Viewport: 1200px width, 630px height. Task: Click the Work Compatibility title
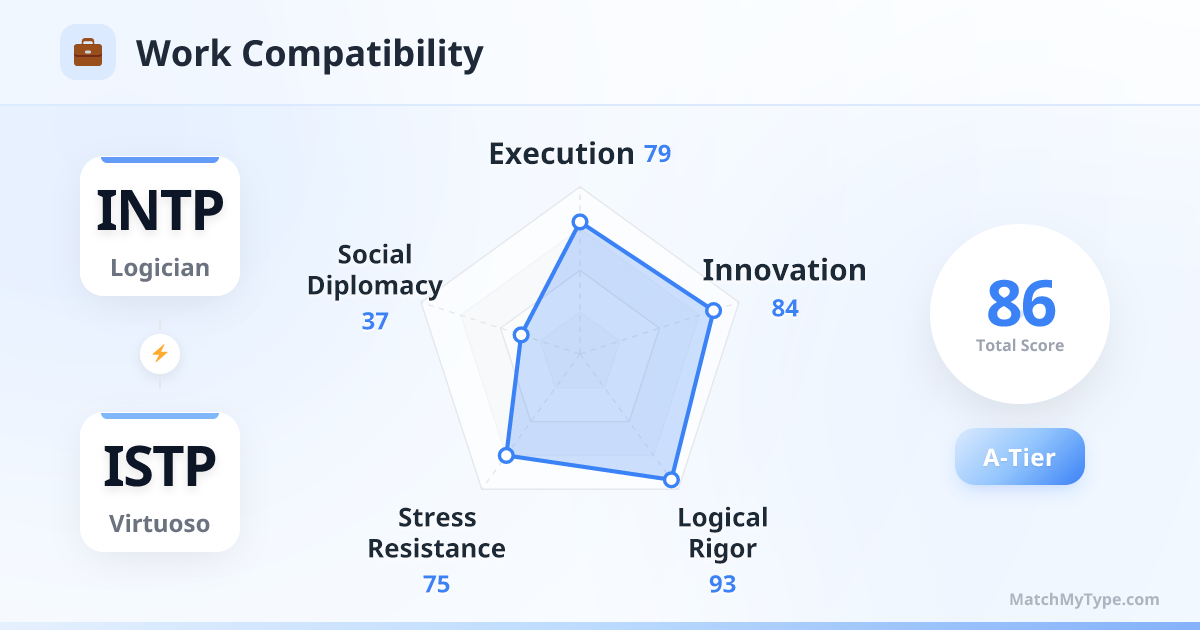pos(310,53)
